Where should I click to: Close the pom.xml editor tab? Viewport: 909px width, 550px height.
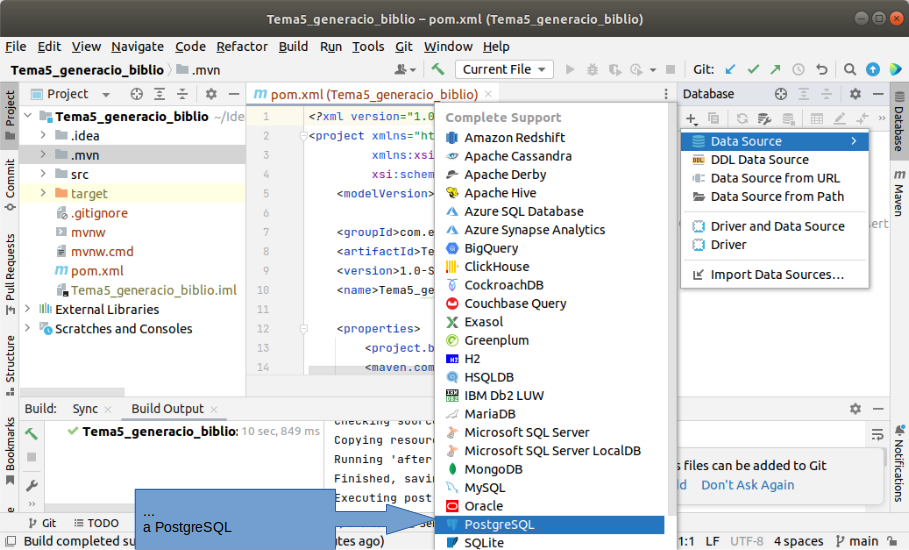coord(488,94)
